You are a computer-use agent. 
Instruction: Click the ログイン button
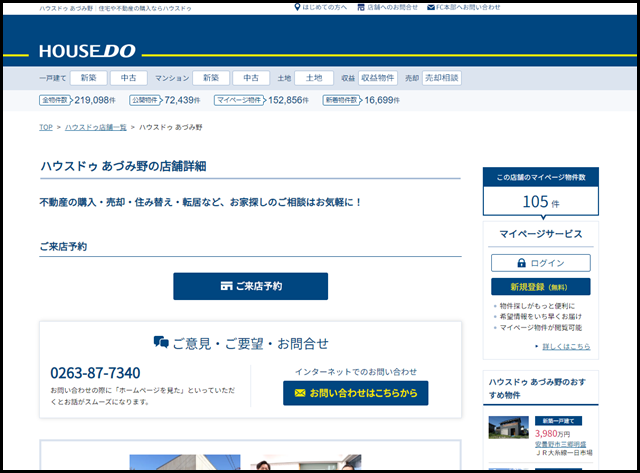541,263
